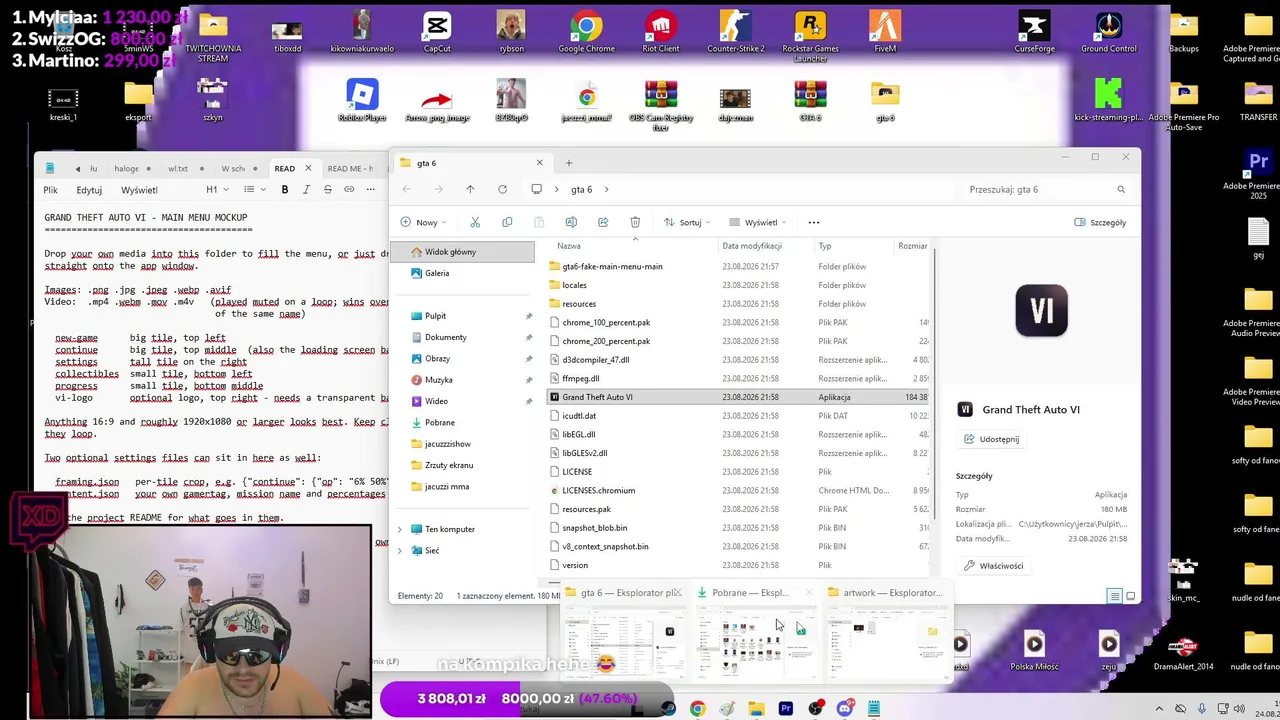Open the Wyświetl dropdown in Explorer toolbar

coord(759,222)
